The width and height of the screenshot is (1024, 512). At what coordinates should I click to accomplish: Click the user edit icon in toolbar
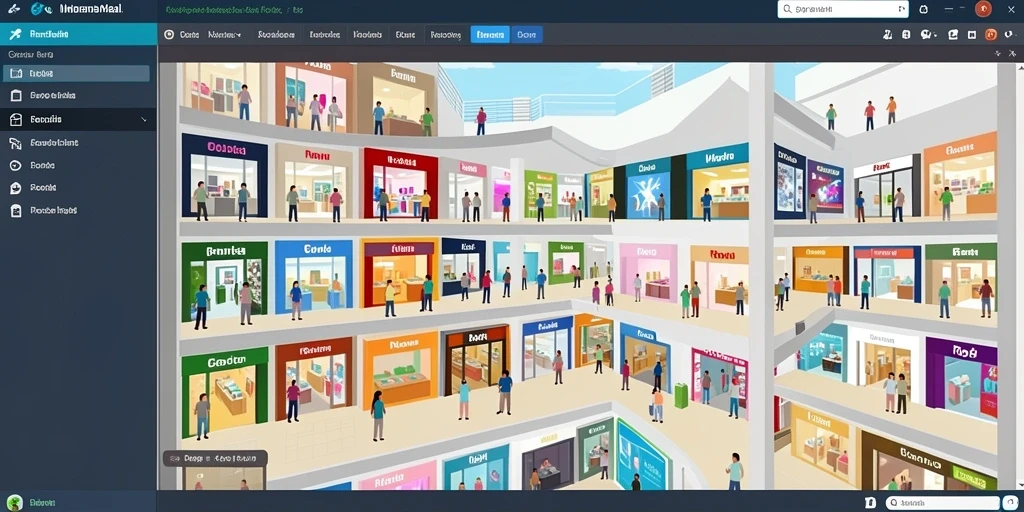(x=888, y=35)
